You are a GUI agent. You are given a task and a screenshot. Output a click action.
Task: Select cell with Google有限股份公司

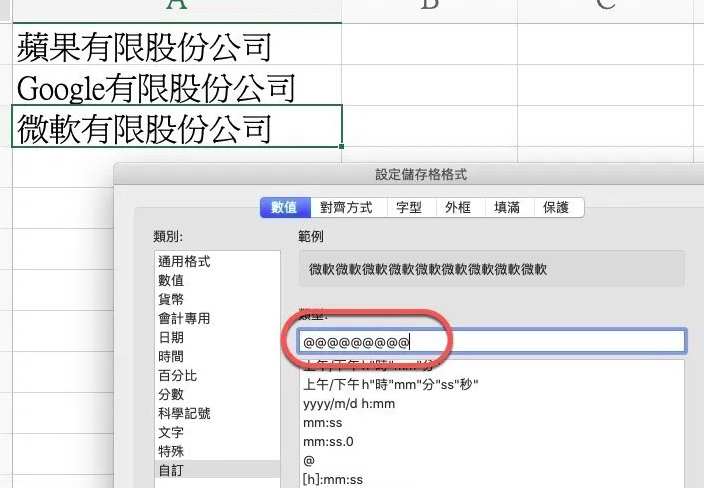pos(177,85)
